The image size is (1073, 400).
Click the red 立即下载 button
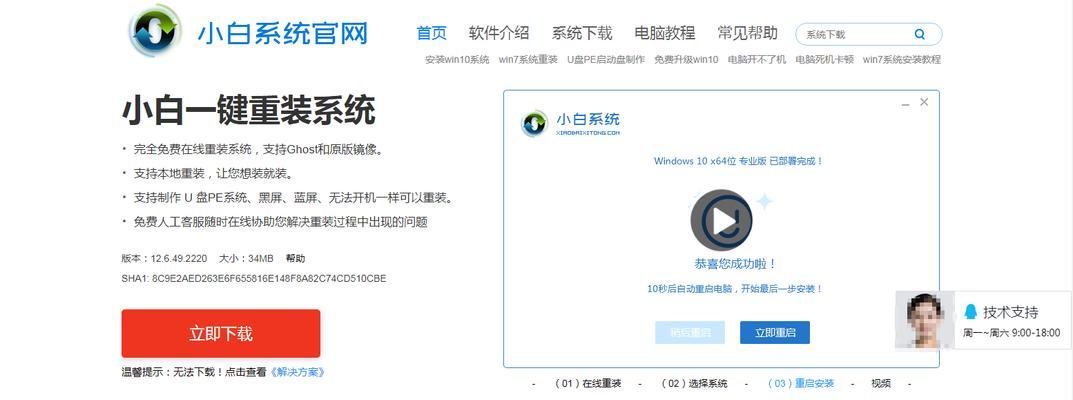pyautogui.click(x=221, y=334)
